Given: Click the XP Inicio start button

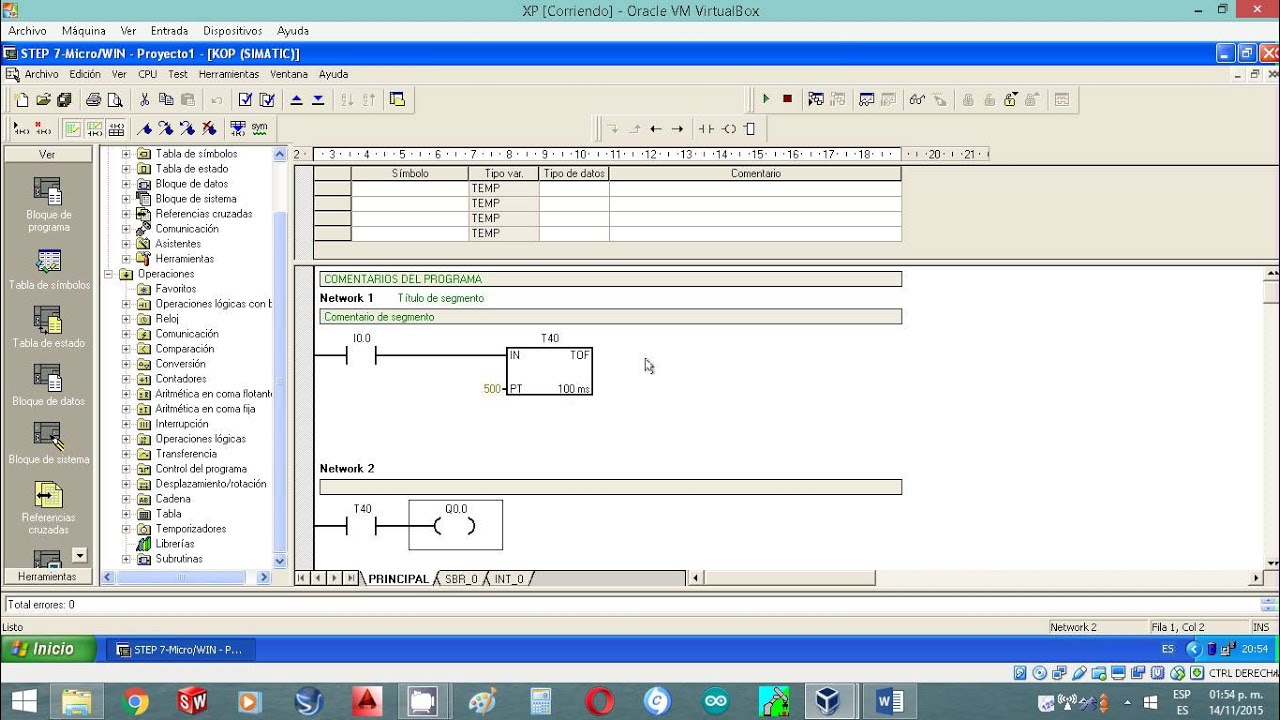Looking at the screenshot, I should pyautogui.click(x=48, y=649).
